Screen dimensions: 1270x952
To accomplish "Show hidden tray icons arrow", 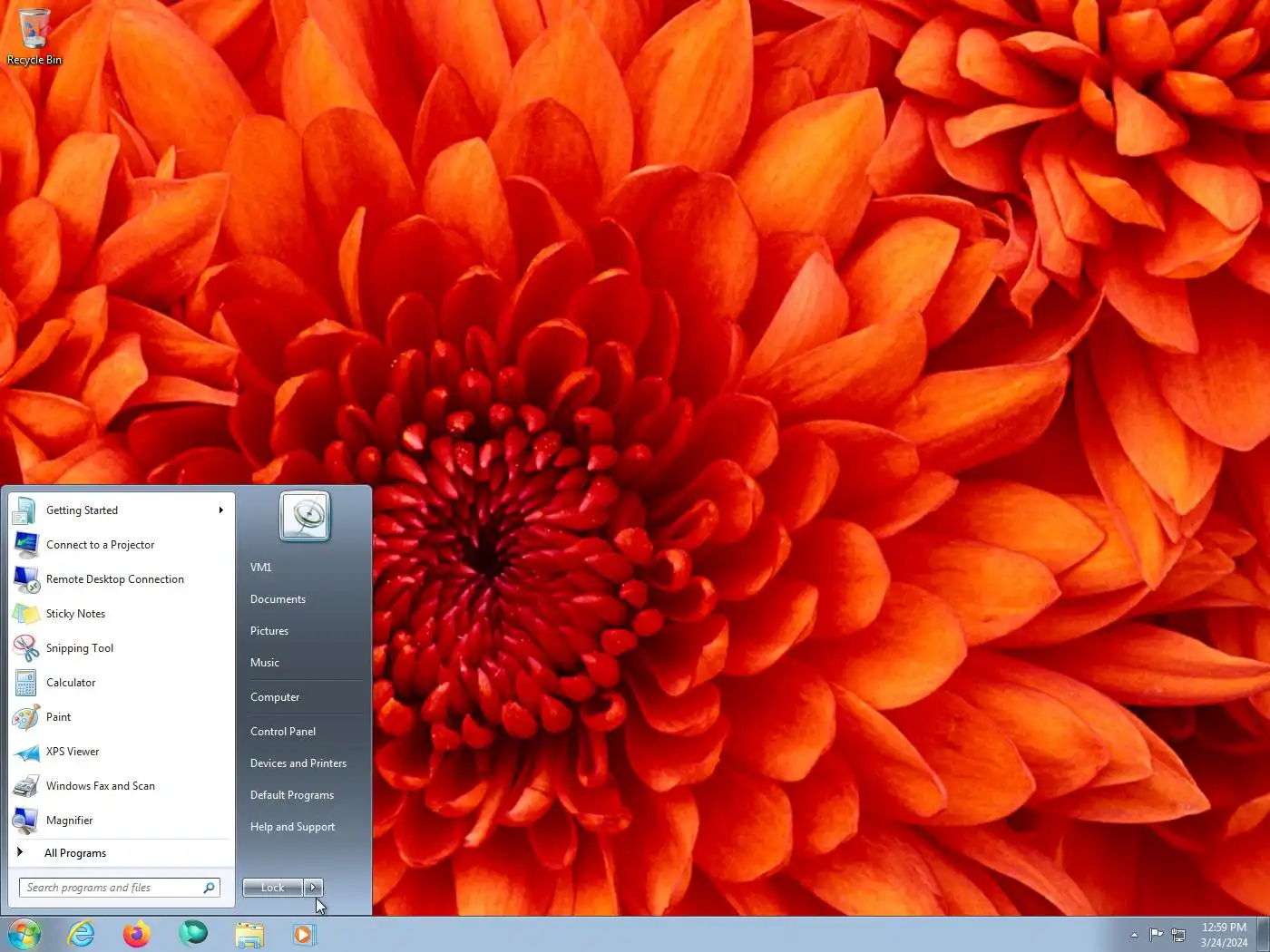I will [1133, 935].
